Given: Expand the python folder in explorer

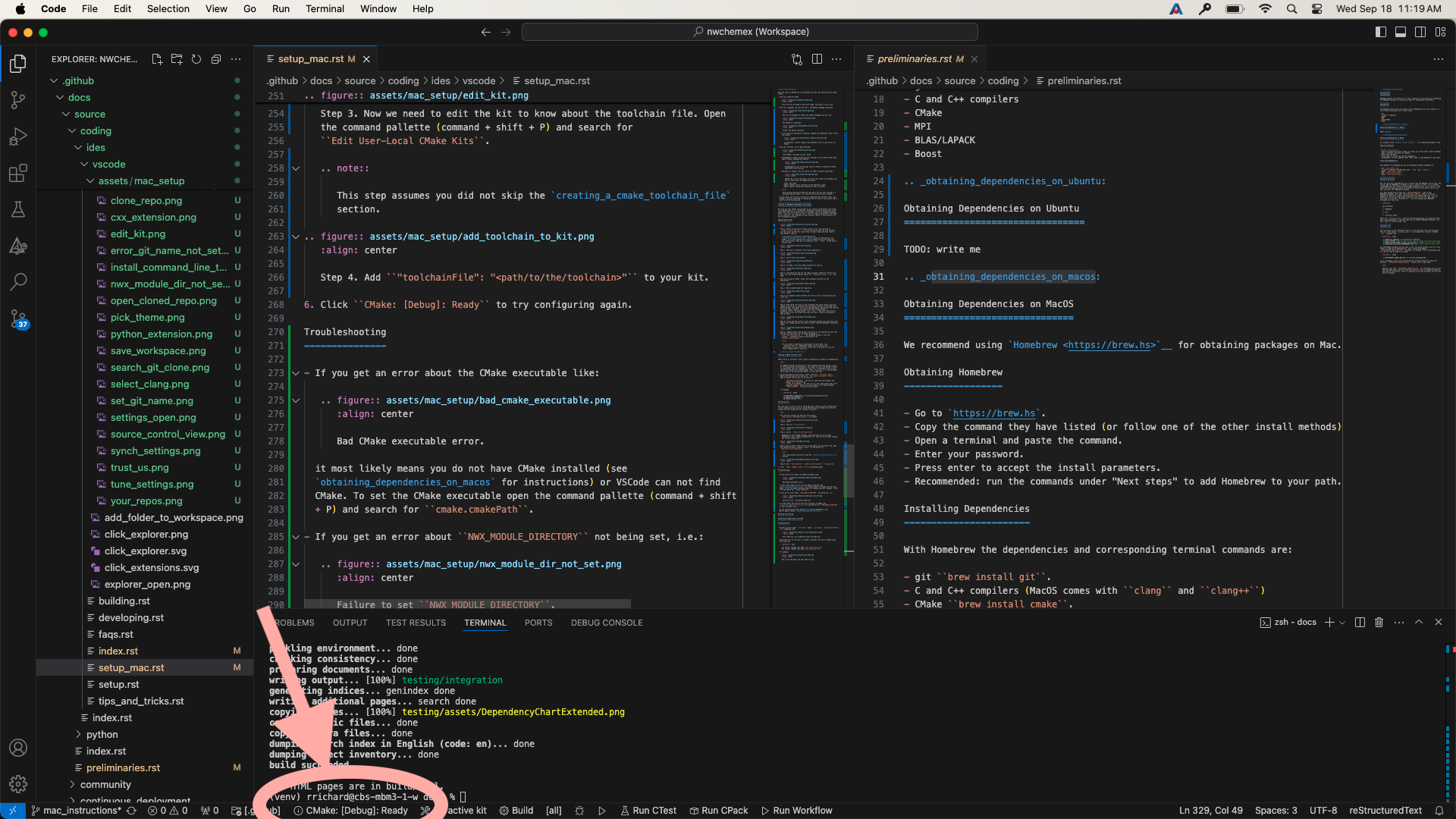Looking at the screenshot, I should 79,734.
